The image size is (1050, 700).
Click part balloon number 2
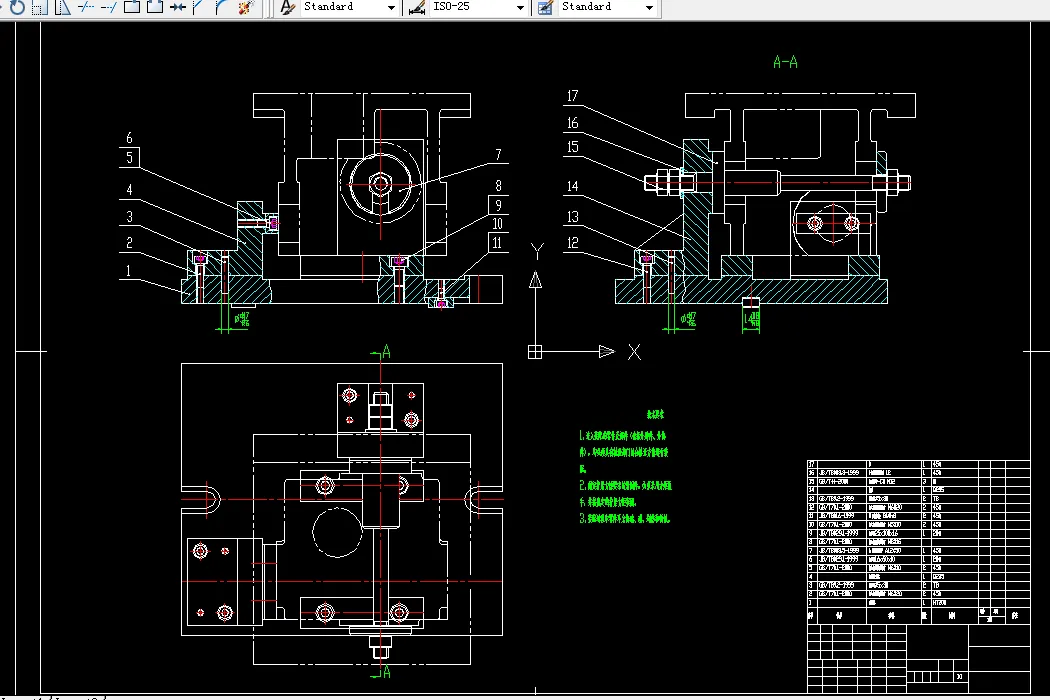pyautogui.click(x=129, y=242)
